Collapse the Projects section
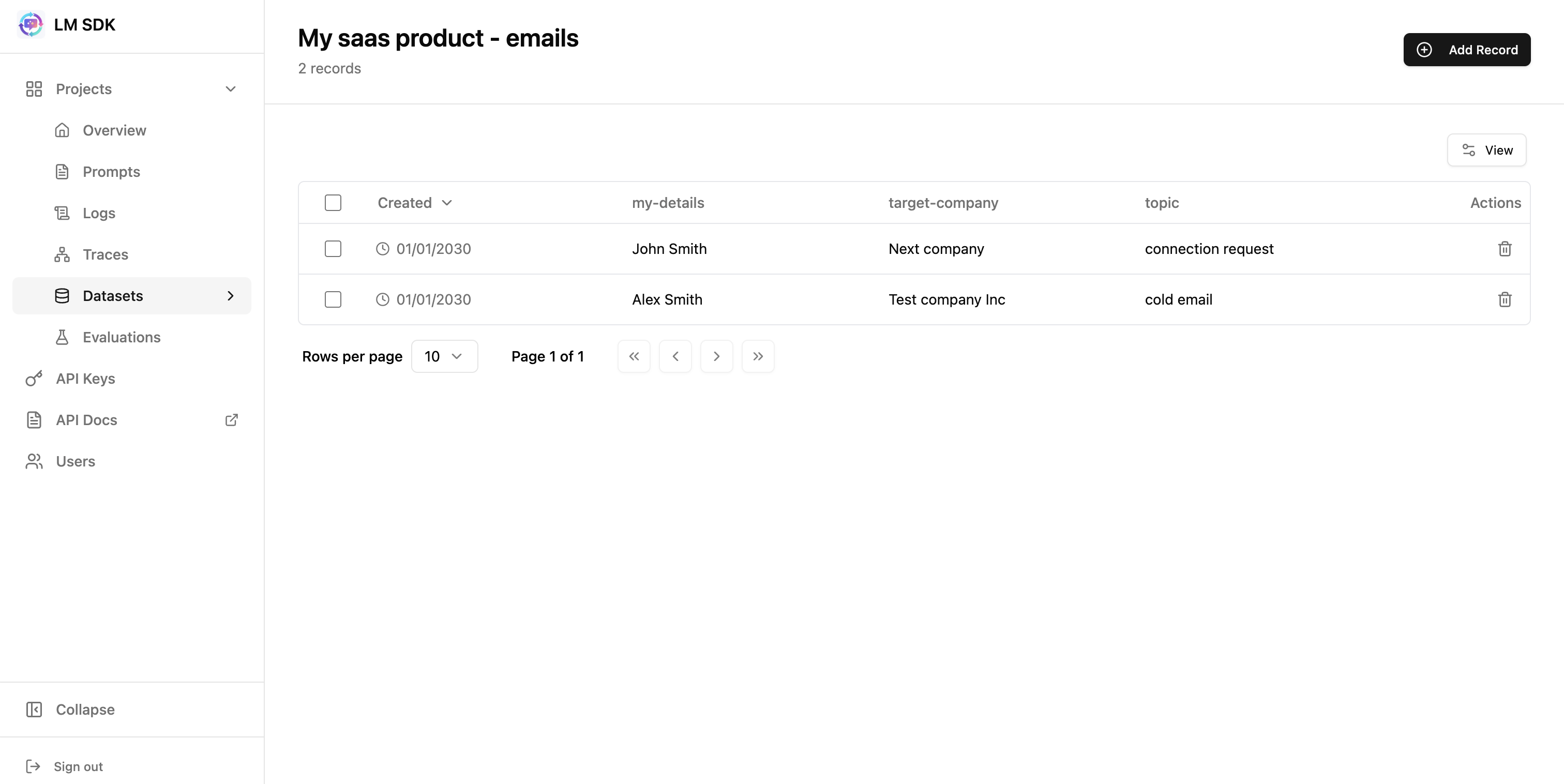Image resolution: width=1564 pixels, height=784 pixels. (x=230, y=88)
